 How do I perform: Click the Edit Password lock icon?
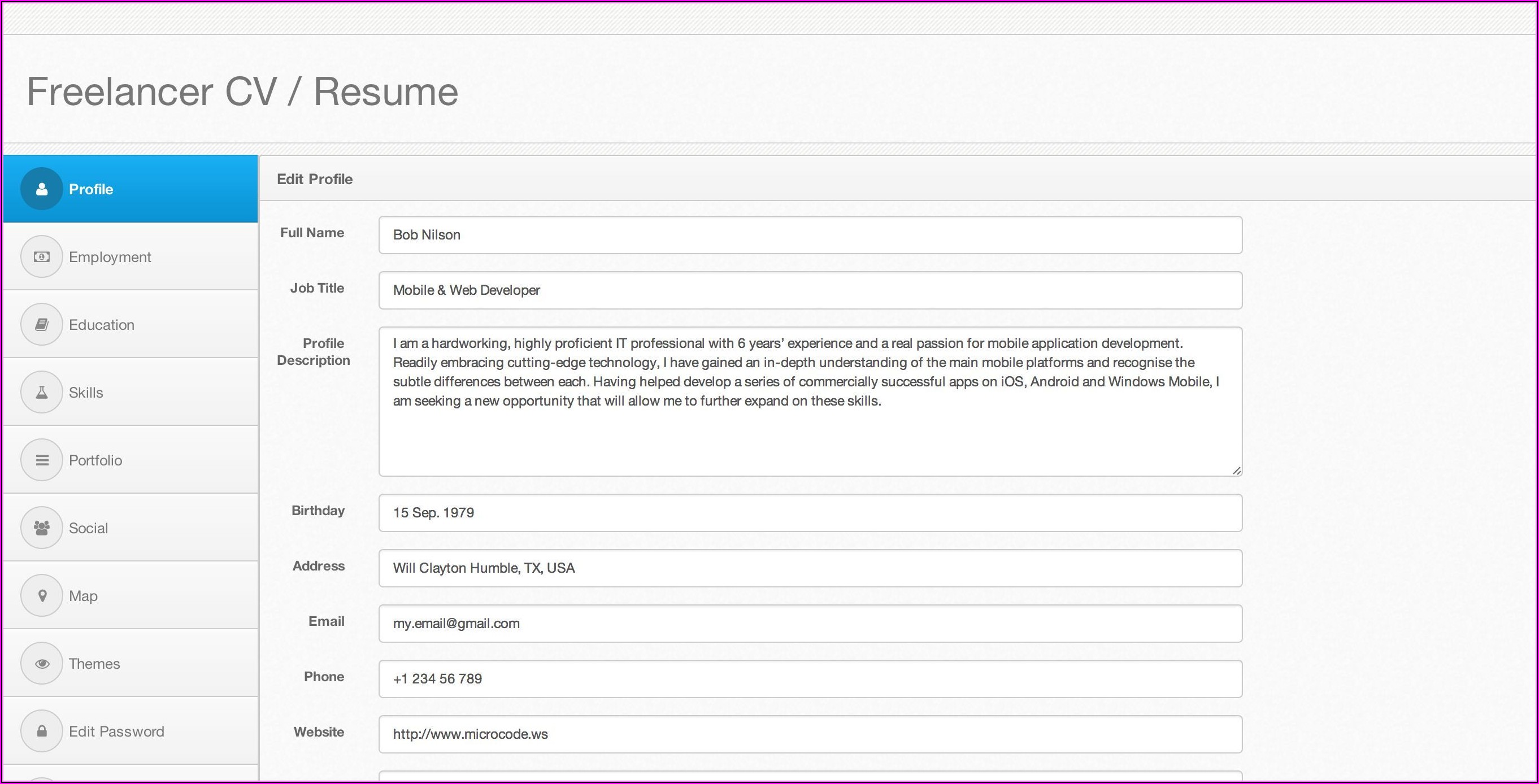(x=42, y=731)
